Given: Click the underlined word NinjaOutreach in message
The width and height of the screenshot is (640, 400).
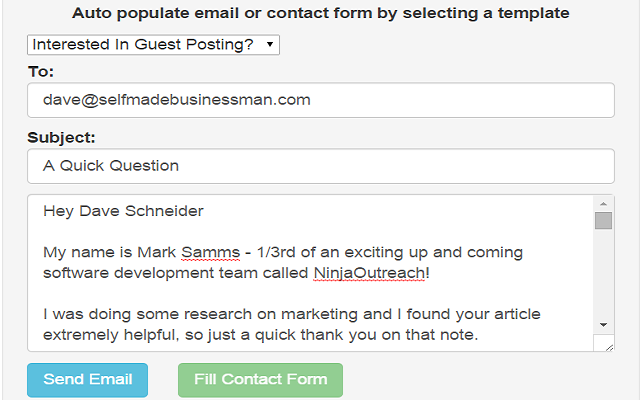Looking at the screenshot, I should tap(370, 271).
